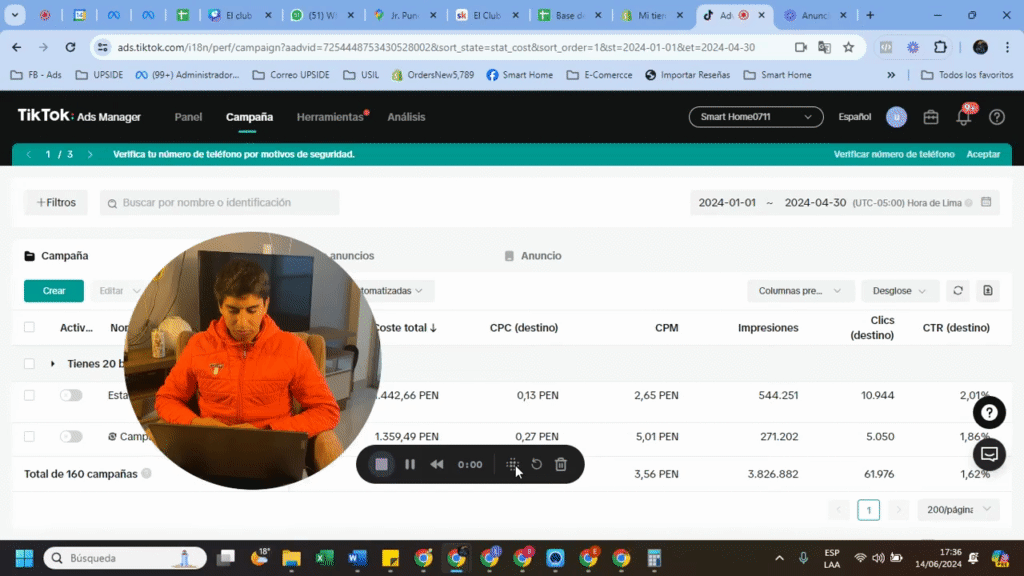Open the asset briefcase icon in top bar

tap(930, 117)
